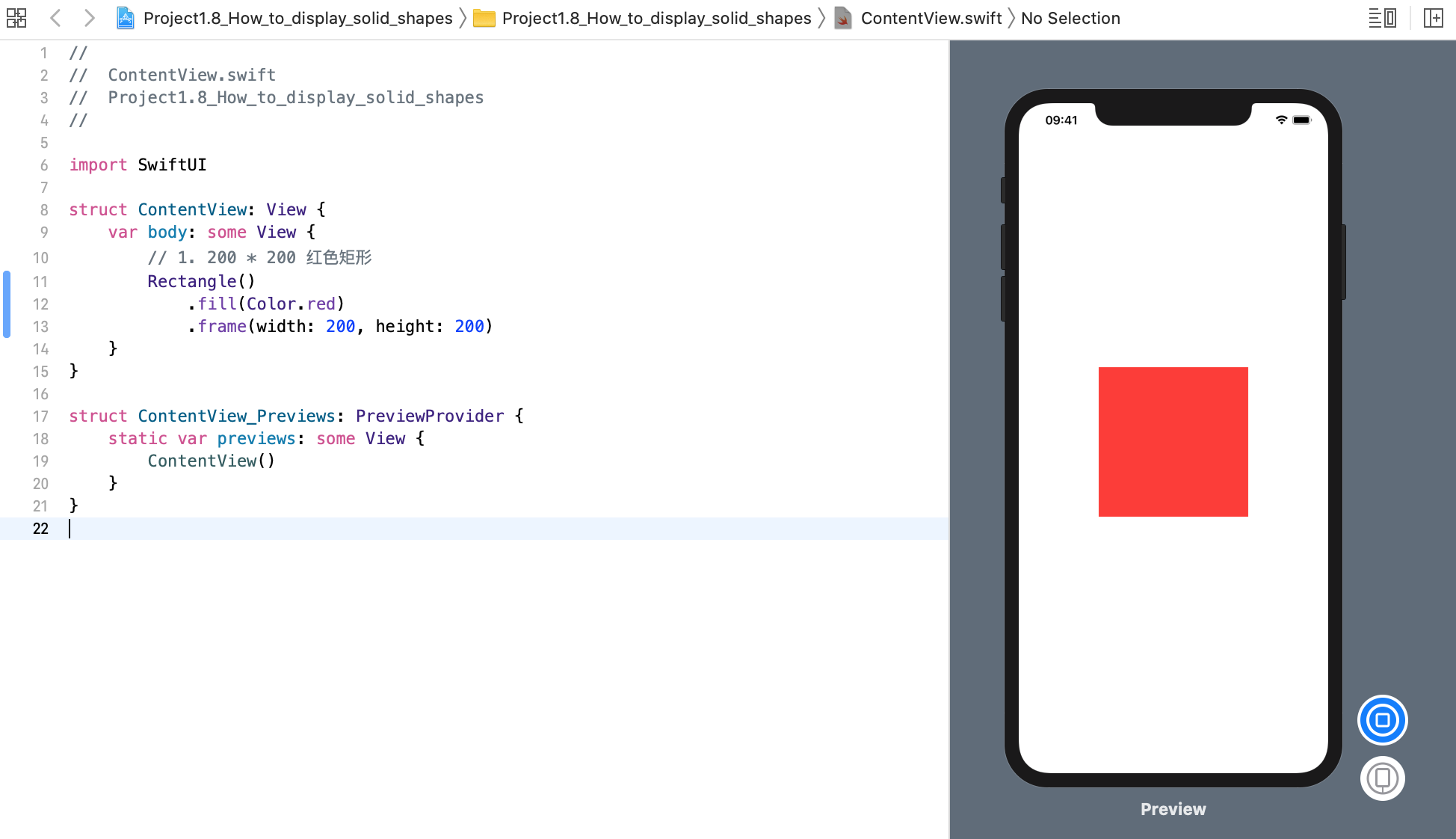Select the Preview label under the phone

[1173, 809]
